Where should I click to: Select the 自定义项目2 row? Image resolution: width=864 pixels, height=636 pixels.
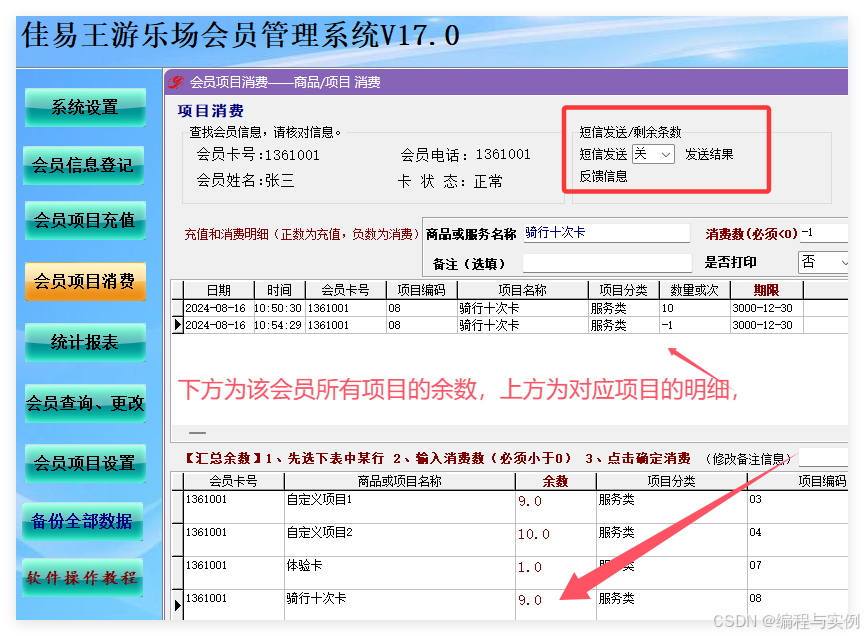509,540
